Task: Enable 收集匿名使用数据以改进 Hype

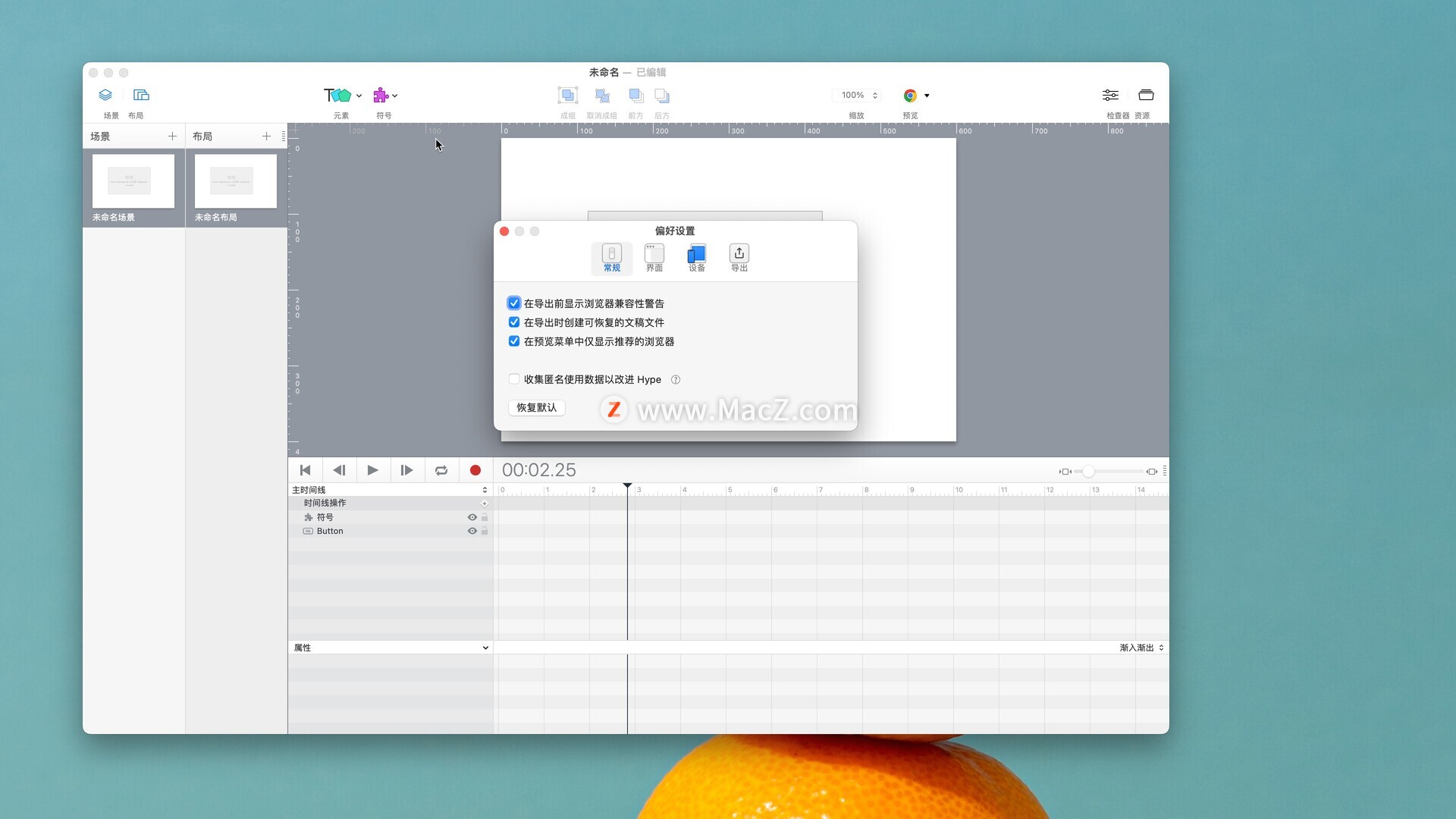Action: [x=514, y=379]
